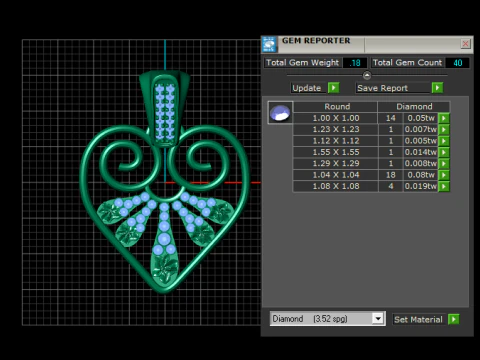
Task: Click the 0.05tw weight cell
Action: click(421, 118)
